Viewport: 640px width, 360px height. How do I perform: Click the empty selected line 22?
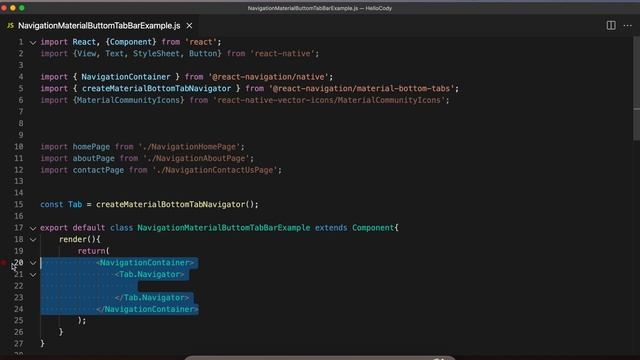[89, 286]
